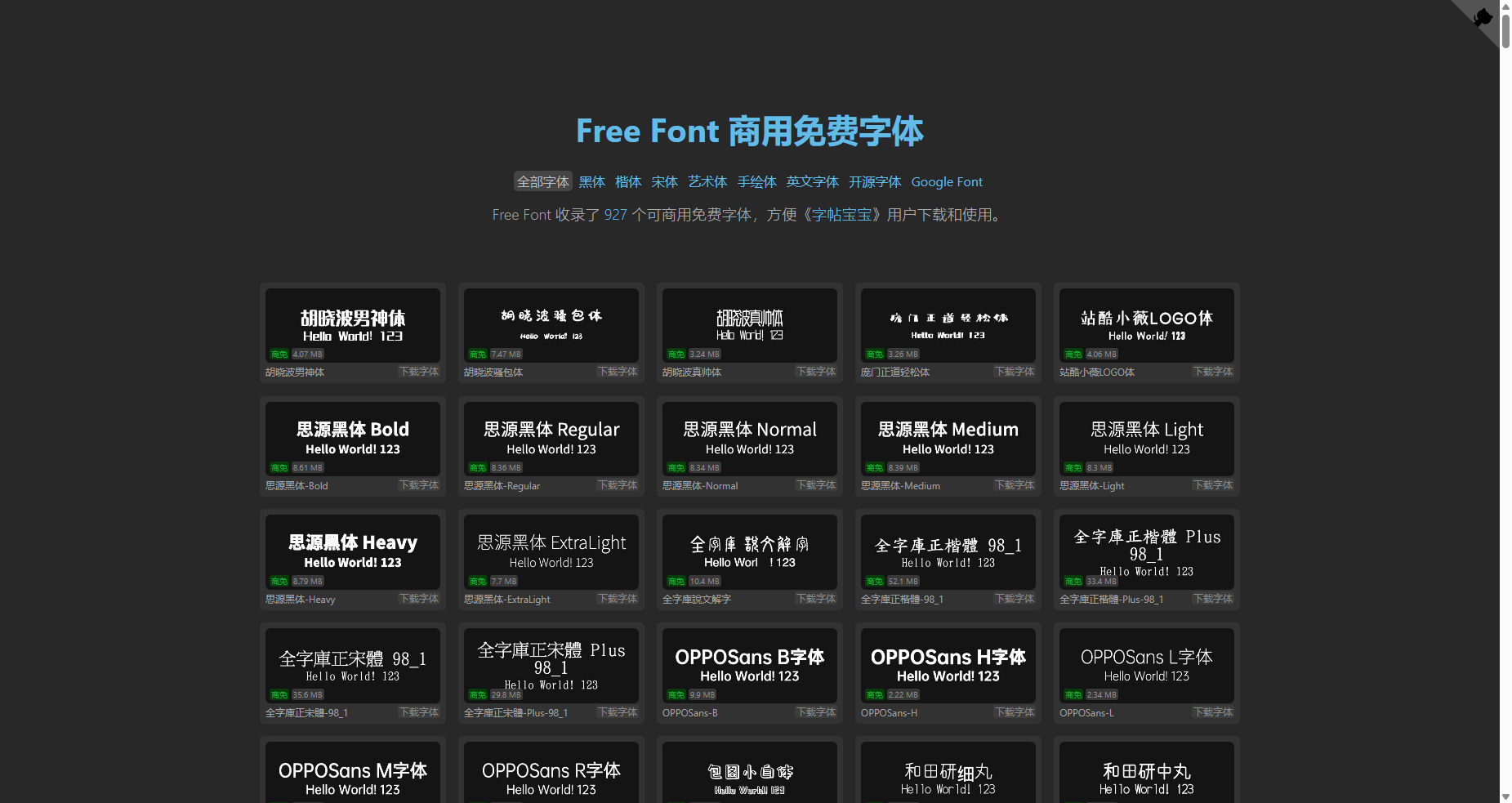The width and height of the screenshot is (1512, 803).
Task: Show the 手绘体 fonts
Action: tap(757, 181)
